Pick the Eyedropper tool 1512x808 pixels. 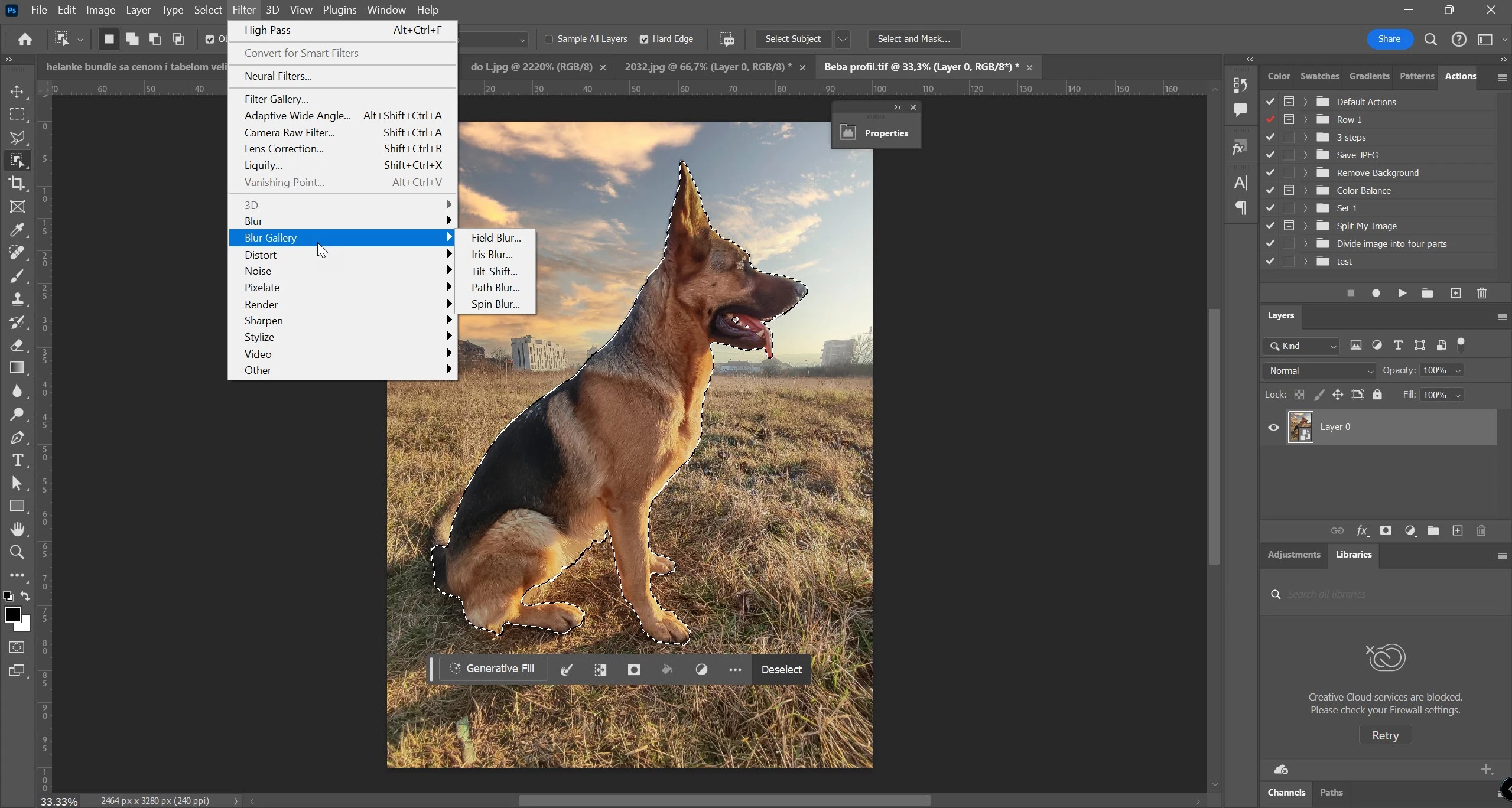click(x=17, y=229)
